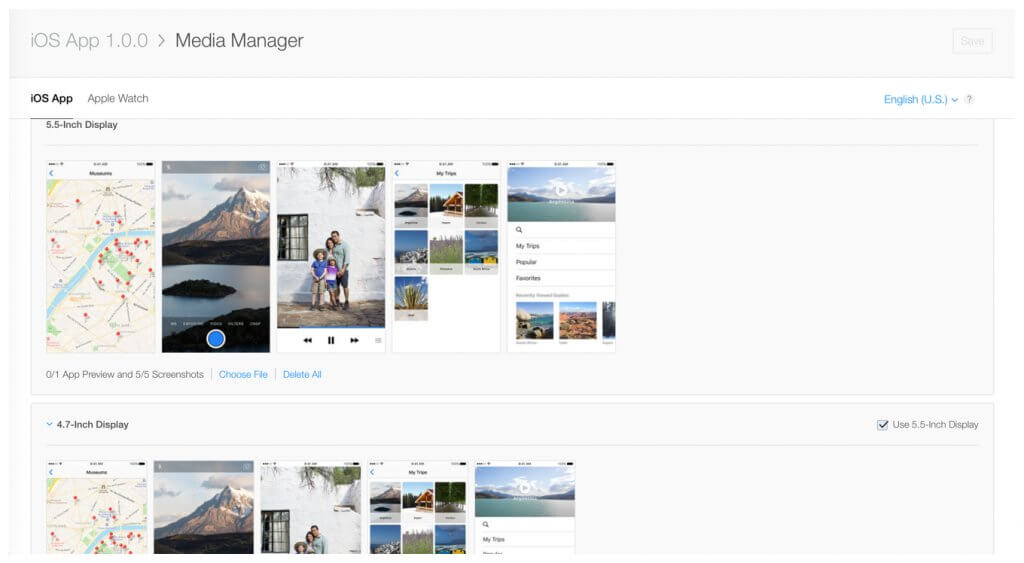
Task: Click 'Popular' row in lake screenshot
Action: click(x=561, y=262)
